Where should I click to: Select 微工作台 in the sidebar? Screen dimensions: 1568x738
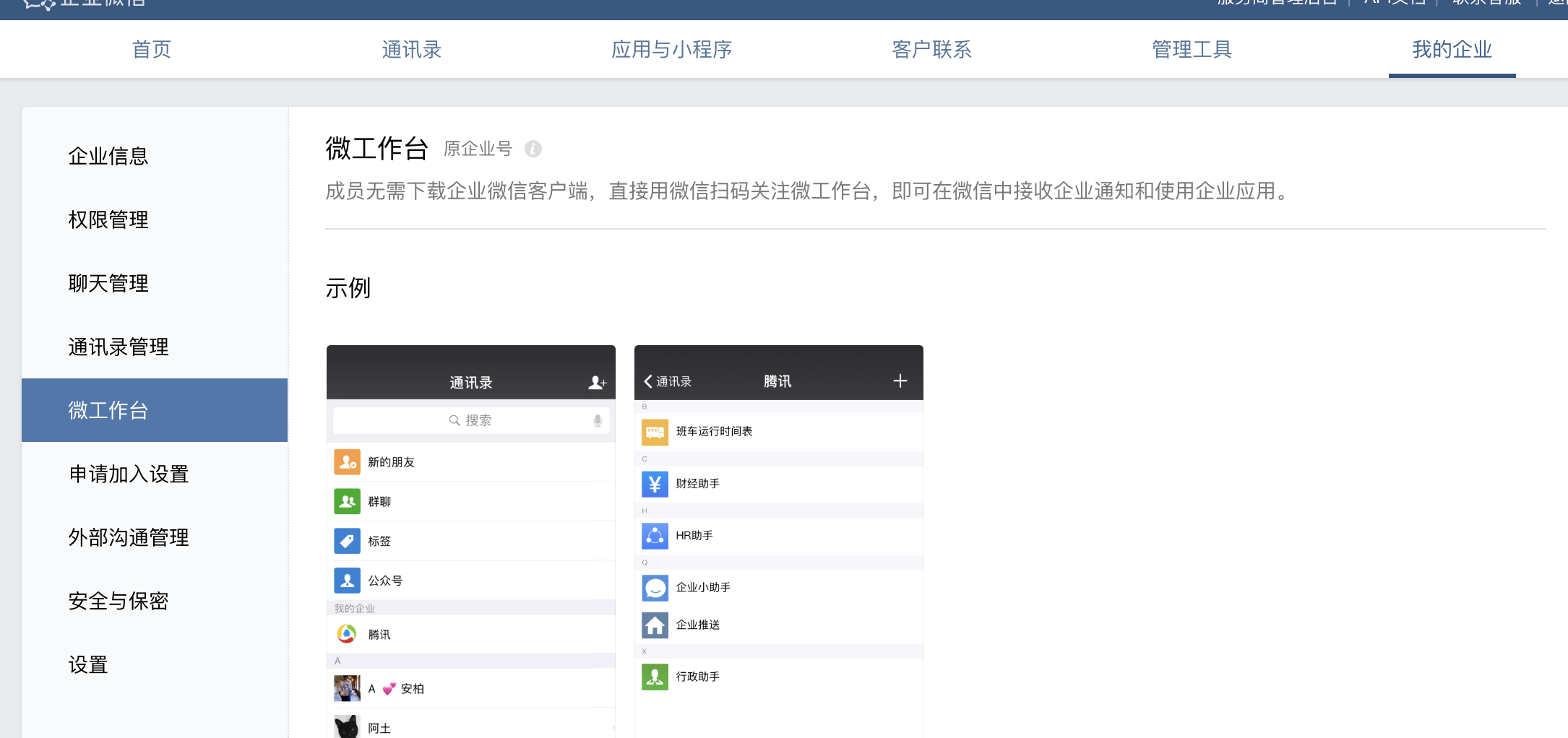pyautogui.click(x=155, y=410)
